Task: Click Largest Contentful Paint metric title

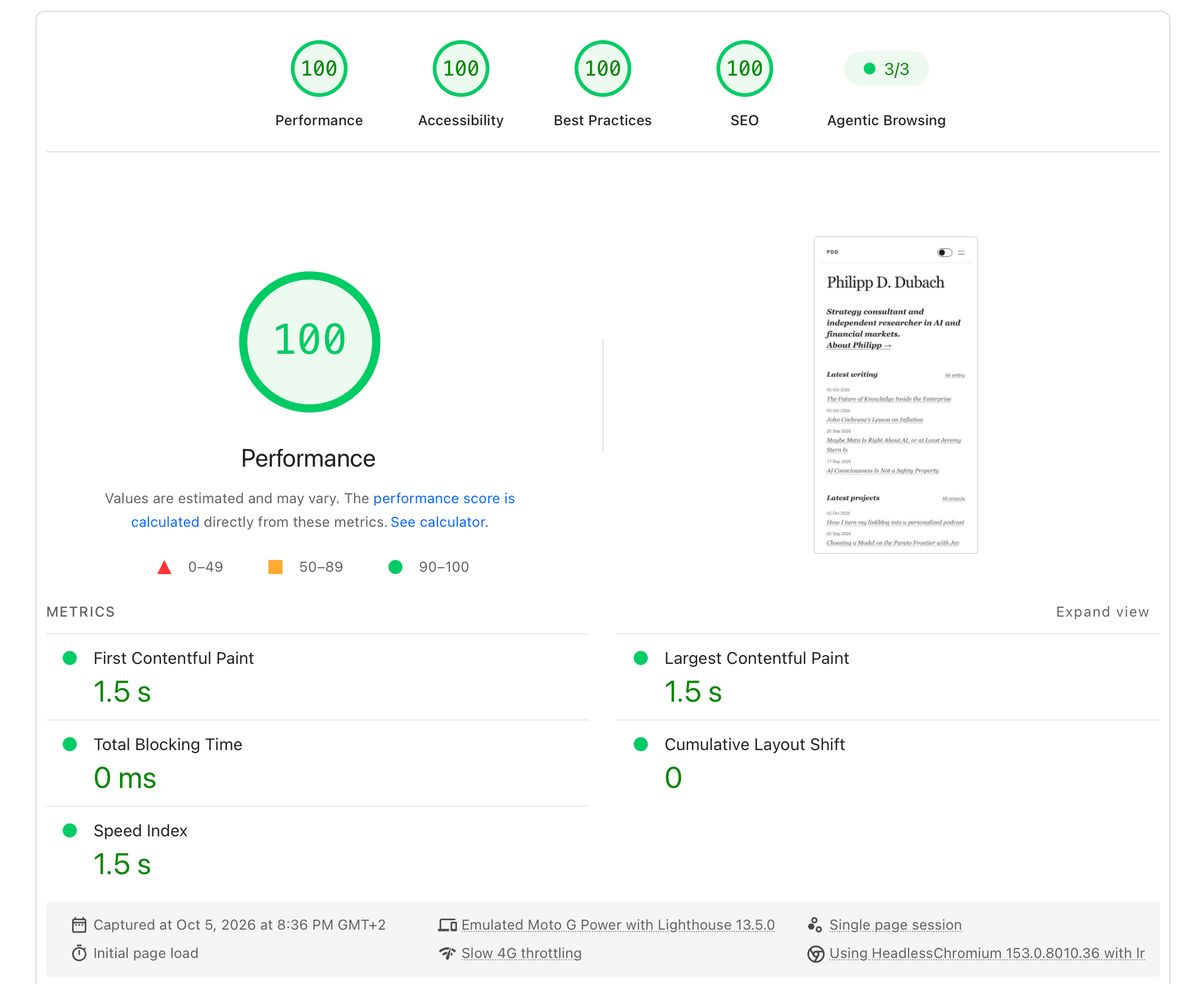Action: pyautogui.click(x=757, y=658)
